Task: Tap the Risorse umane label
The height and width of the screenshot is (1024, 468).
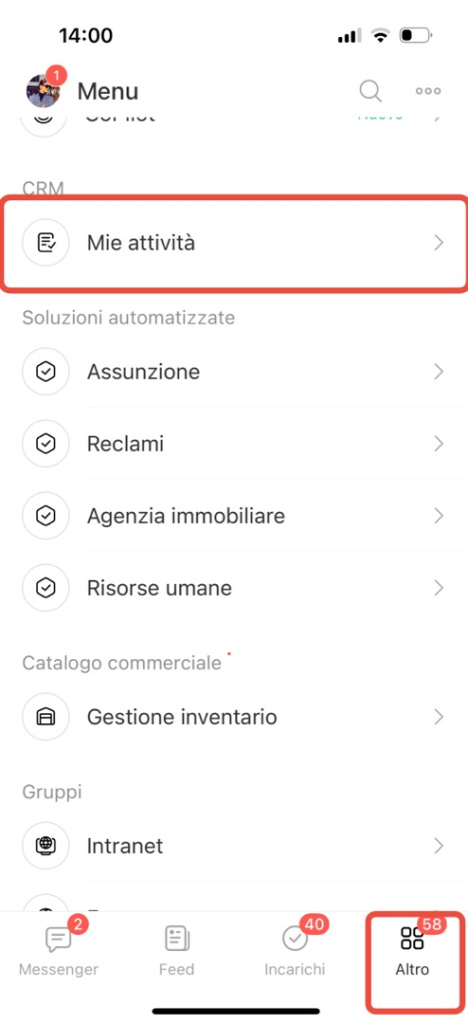Action: [x=159, y=588]
